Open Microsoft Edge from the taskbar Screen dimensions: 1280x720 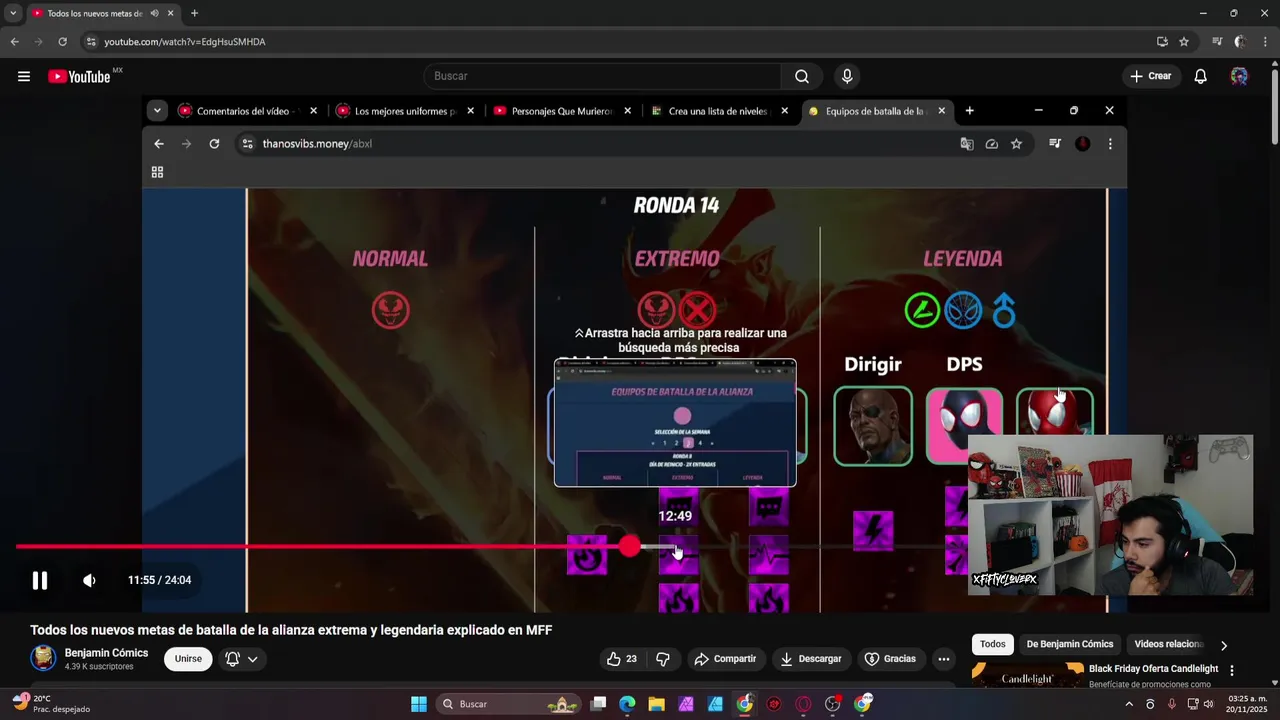coord(627,704)
